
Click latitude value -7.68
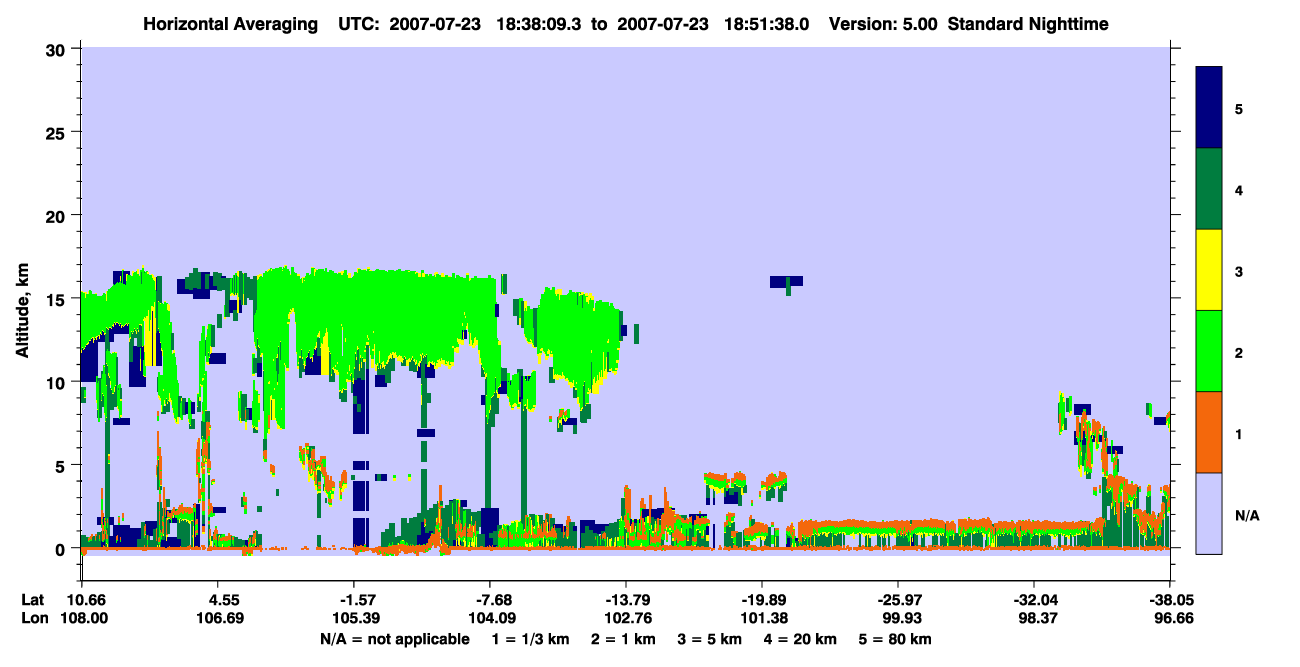click(x=489, y=600)
